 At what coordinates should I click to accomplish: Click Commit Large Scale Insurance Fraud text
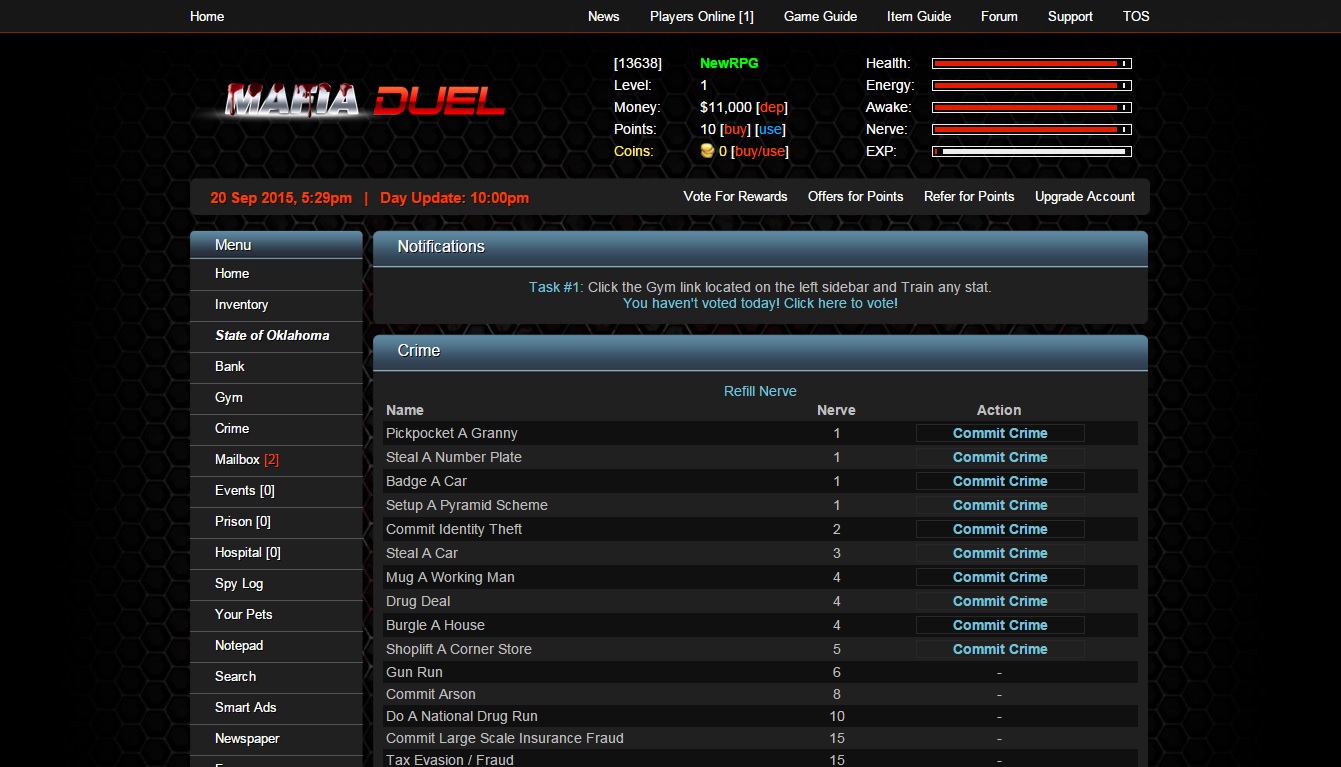pyautogui.click(x=505, y=738)
